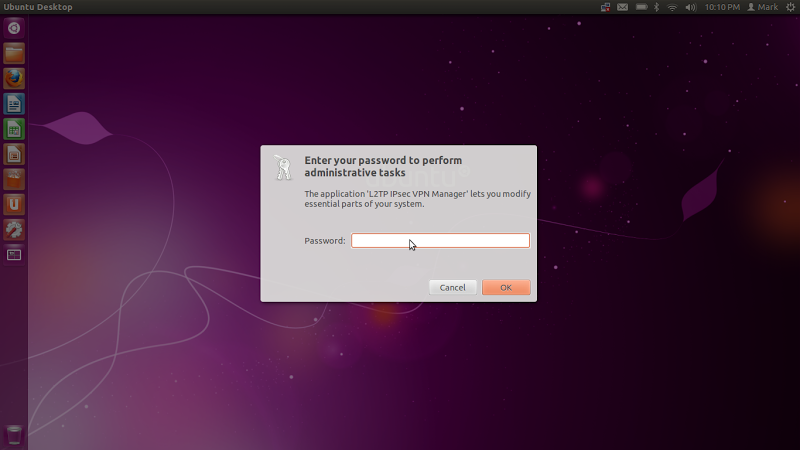The width and height of the screenshot is (800, 450).
Task: Open Ubuntu Software Center launcher icon
Action: pyautogui.click(x=14, y=179)
